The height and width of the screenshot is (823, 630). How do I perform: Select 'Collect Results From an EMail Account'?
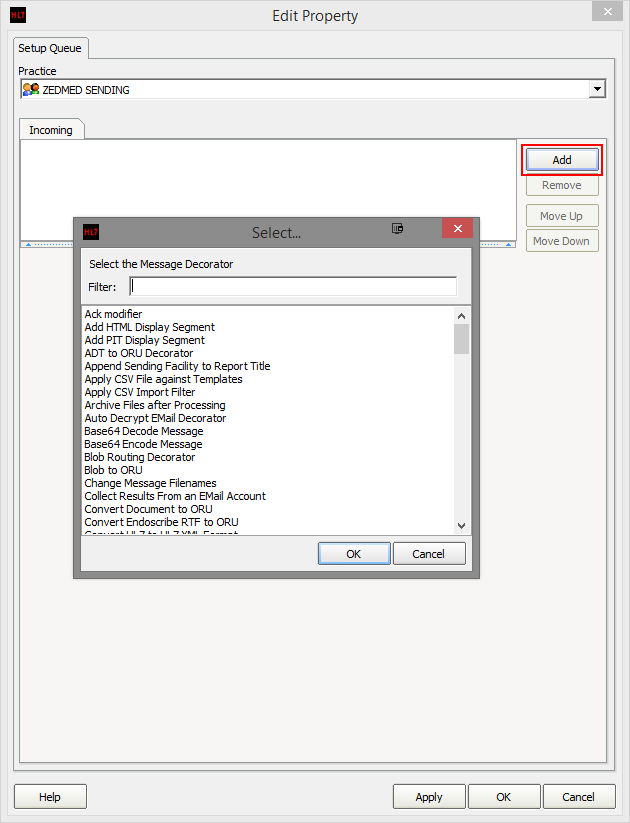point(175,496)
